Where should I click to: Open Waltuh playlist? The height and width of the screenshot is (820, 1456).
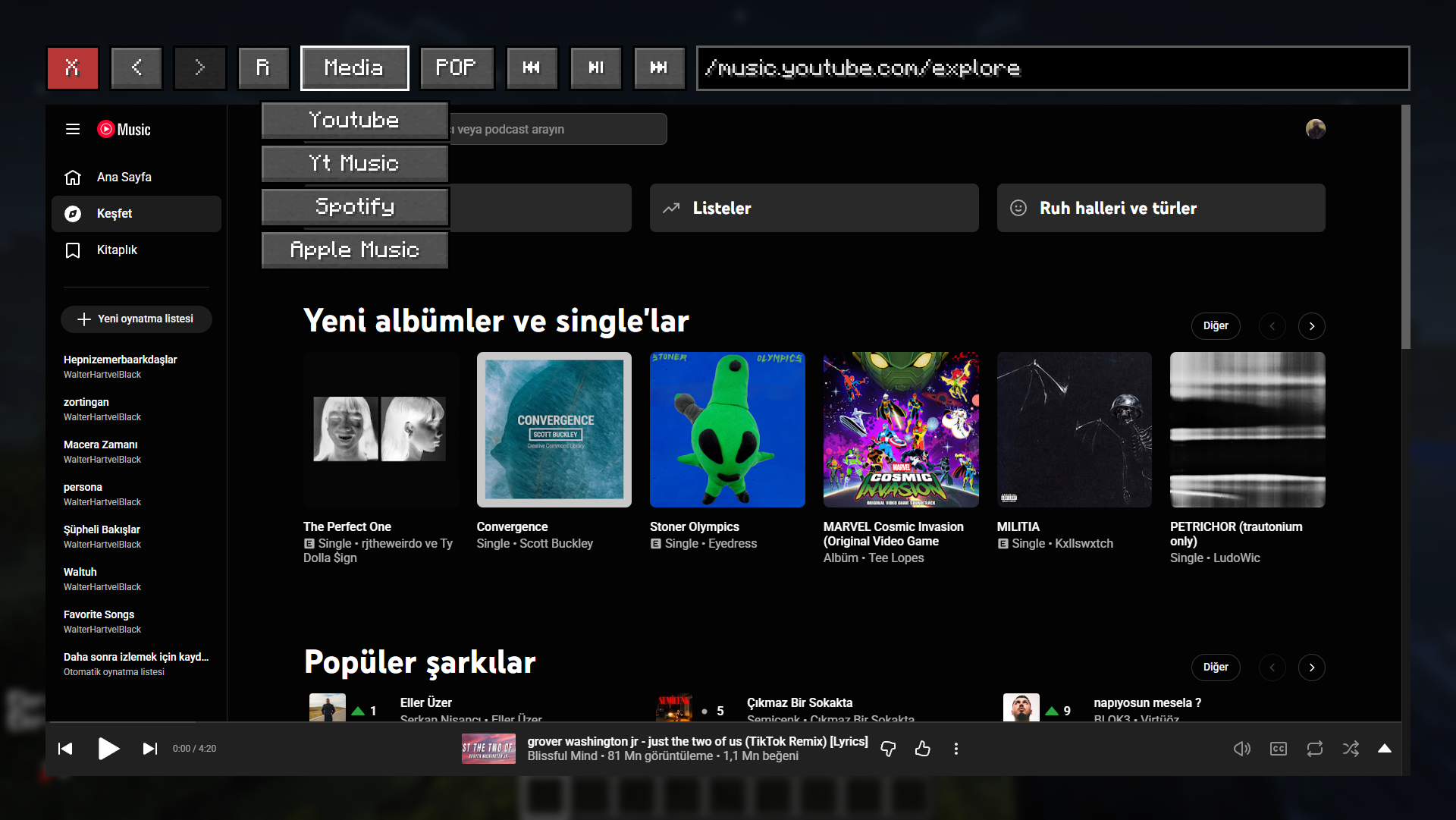click(x=136, y=579)
